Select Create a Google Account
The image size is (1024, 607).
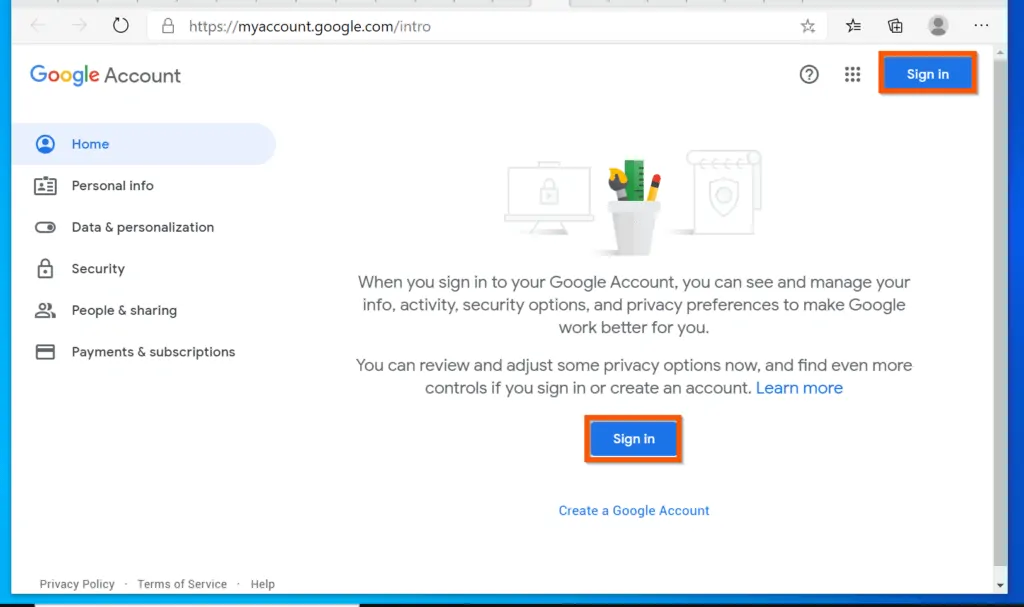tap(633, 510)
